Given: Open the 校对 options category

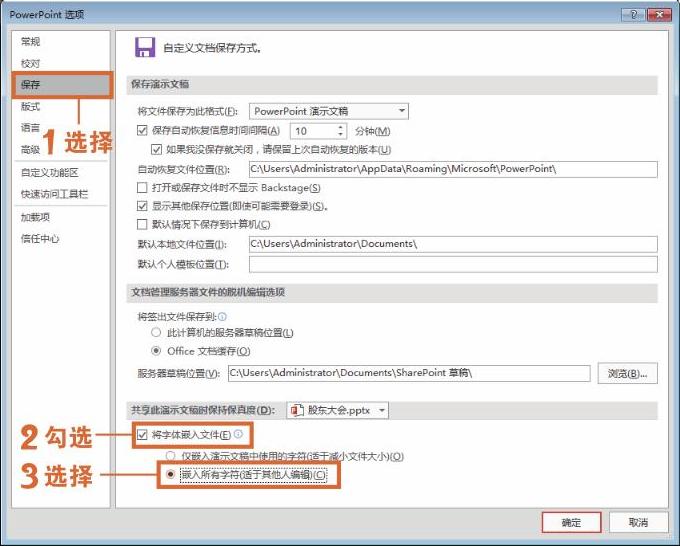Looking at the screenshot, I should 30,64.
